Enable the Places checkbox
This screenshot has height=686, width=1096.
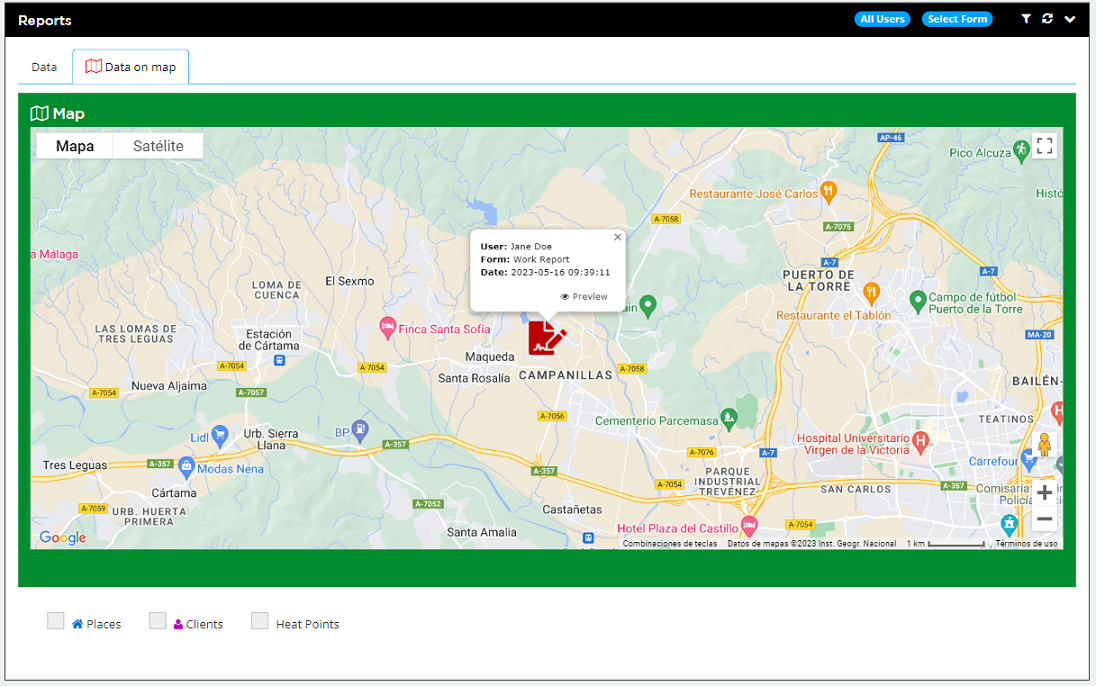[55, 620]
